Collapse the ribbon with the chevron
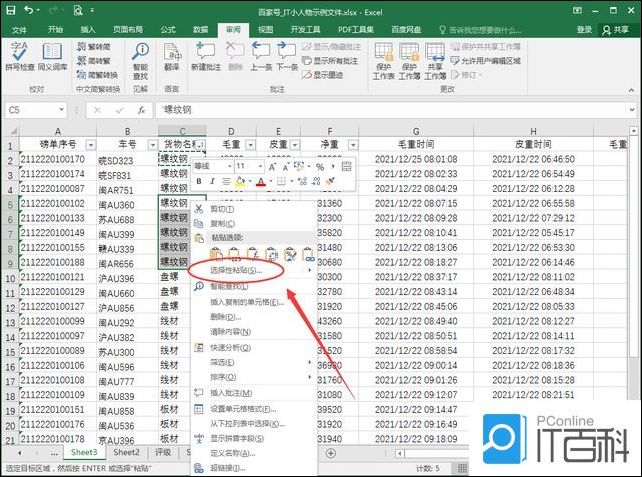Image resolution: width=642 pixels, height=477 pixels. (x=631, y=90)
